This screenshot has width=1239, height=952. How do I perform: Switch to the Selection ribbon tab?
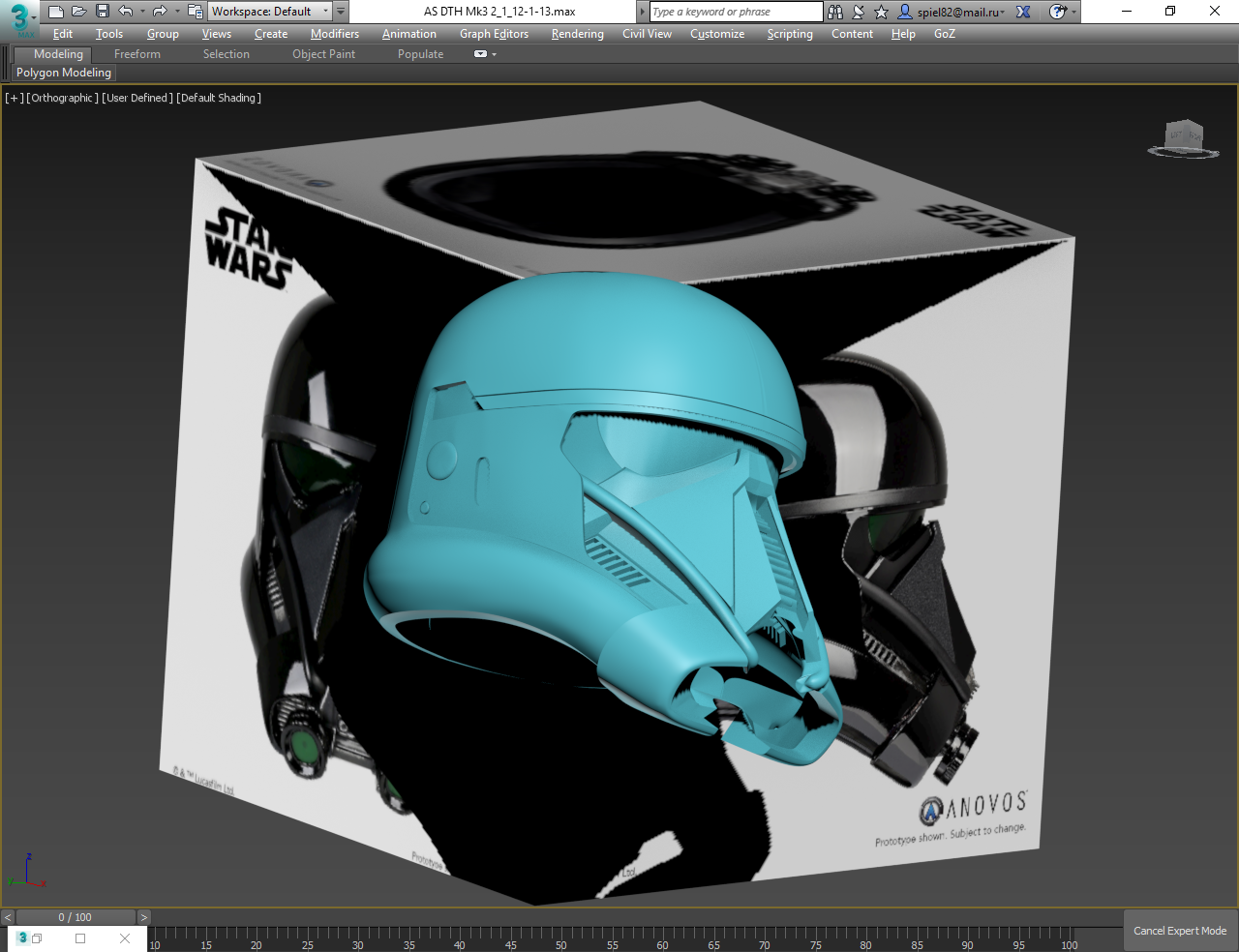pyautogui.click(x=227, y=54)
